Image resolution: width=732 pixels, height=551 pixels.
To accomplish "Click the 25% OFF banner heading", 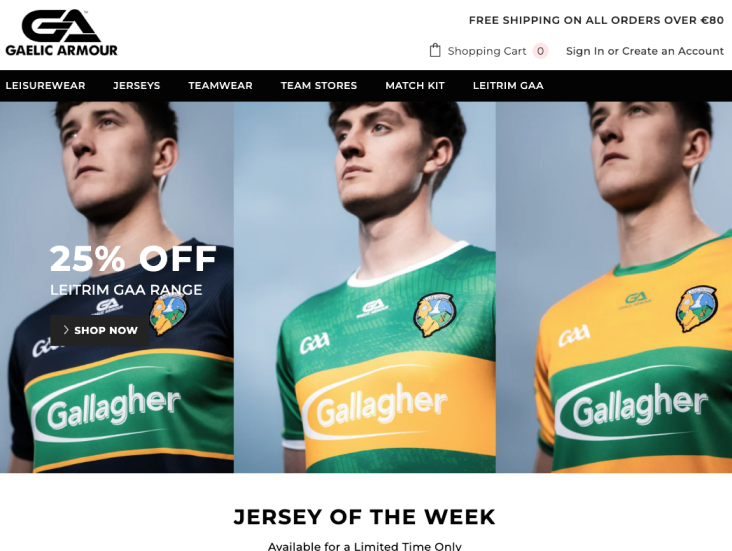I will point(133,258).
